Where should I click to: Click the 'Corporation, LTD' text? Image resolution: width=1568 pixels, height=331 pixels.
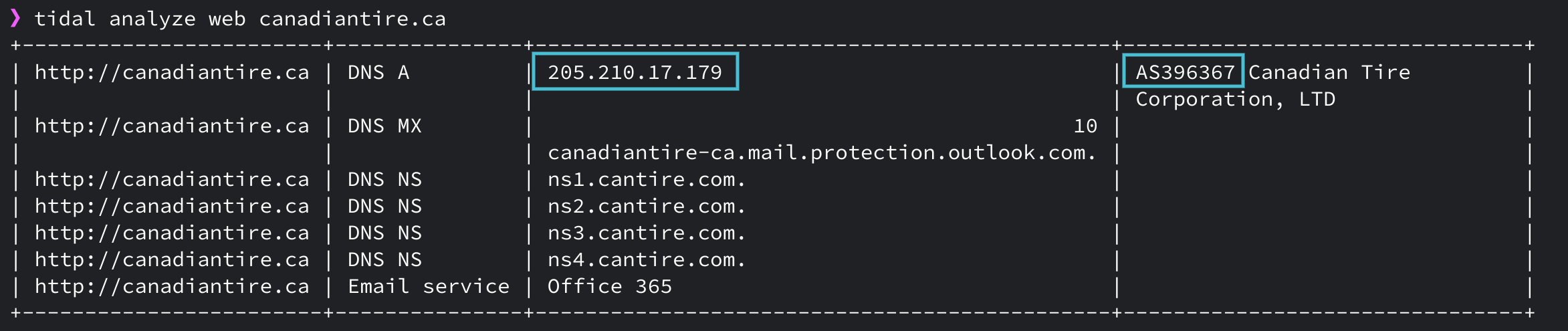click(1235, 99)
